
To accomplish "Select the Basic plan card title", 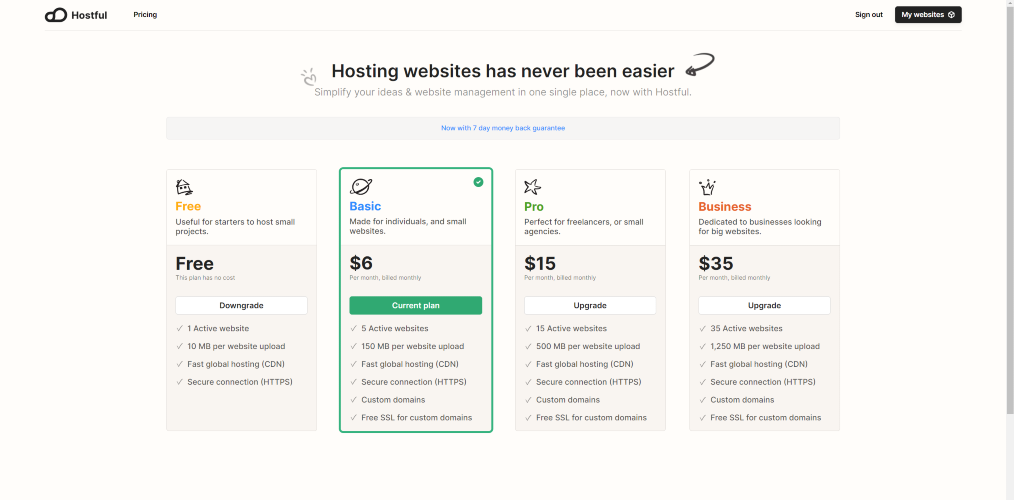I will 365,206.
